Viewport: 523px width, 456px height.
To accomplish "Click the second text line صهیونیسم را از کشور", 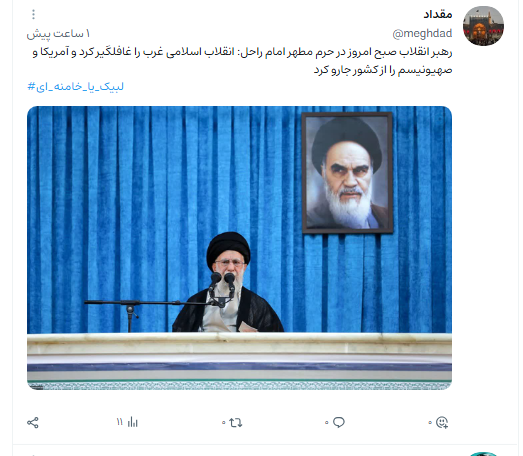I will (383, 70).
